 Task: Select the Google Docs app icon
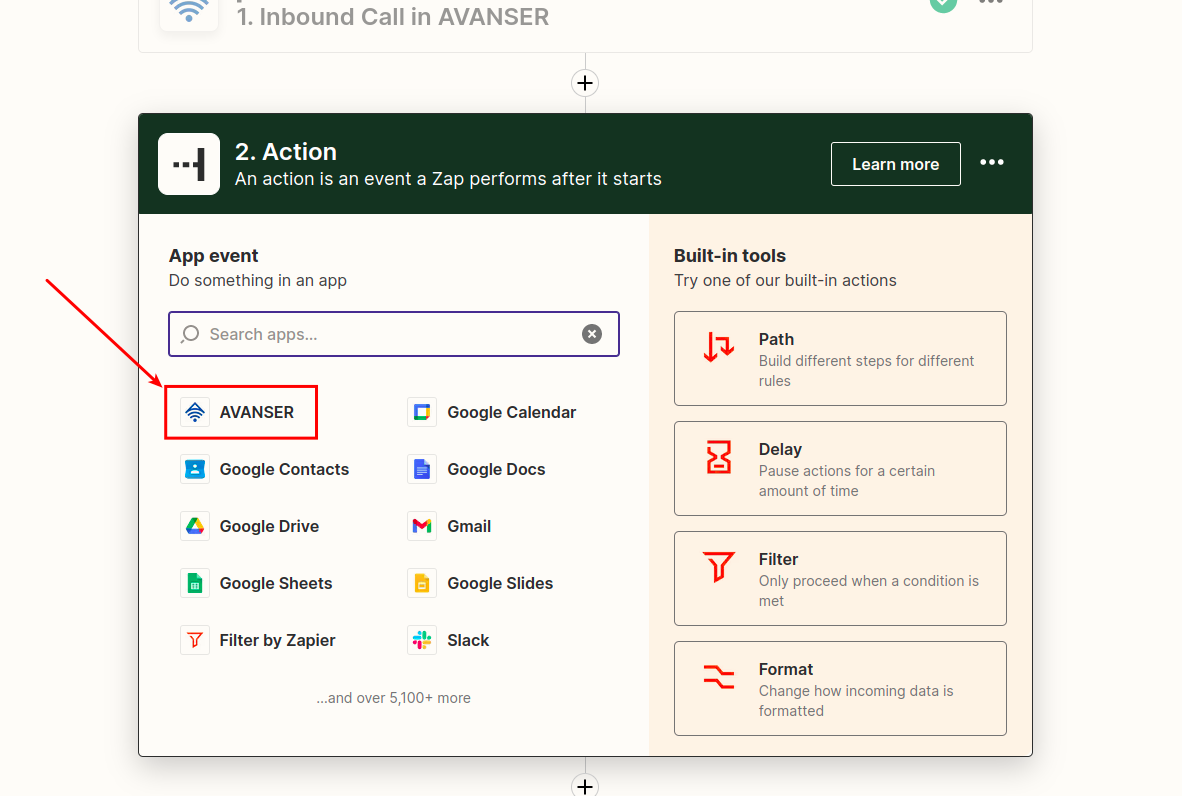coord(422,469)
